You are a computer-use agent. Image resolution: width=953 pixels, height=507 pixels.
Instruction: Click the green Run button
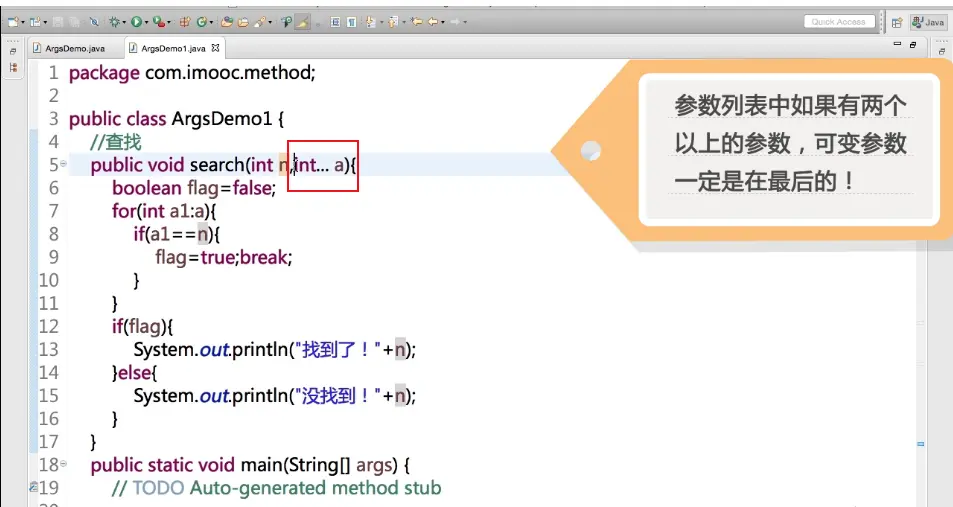coord(136,22)
